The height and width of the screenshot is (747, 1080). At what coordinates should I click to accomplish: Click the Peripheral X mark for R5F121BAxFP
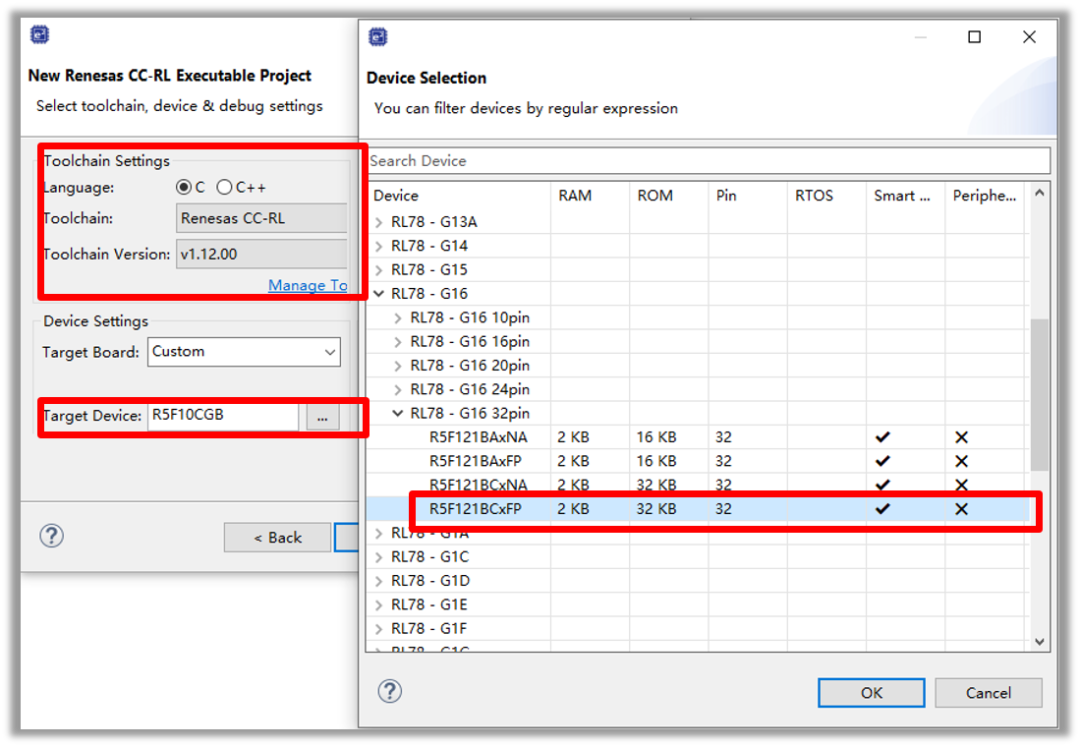962,461
